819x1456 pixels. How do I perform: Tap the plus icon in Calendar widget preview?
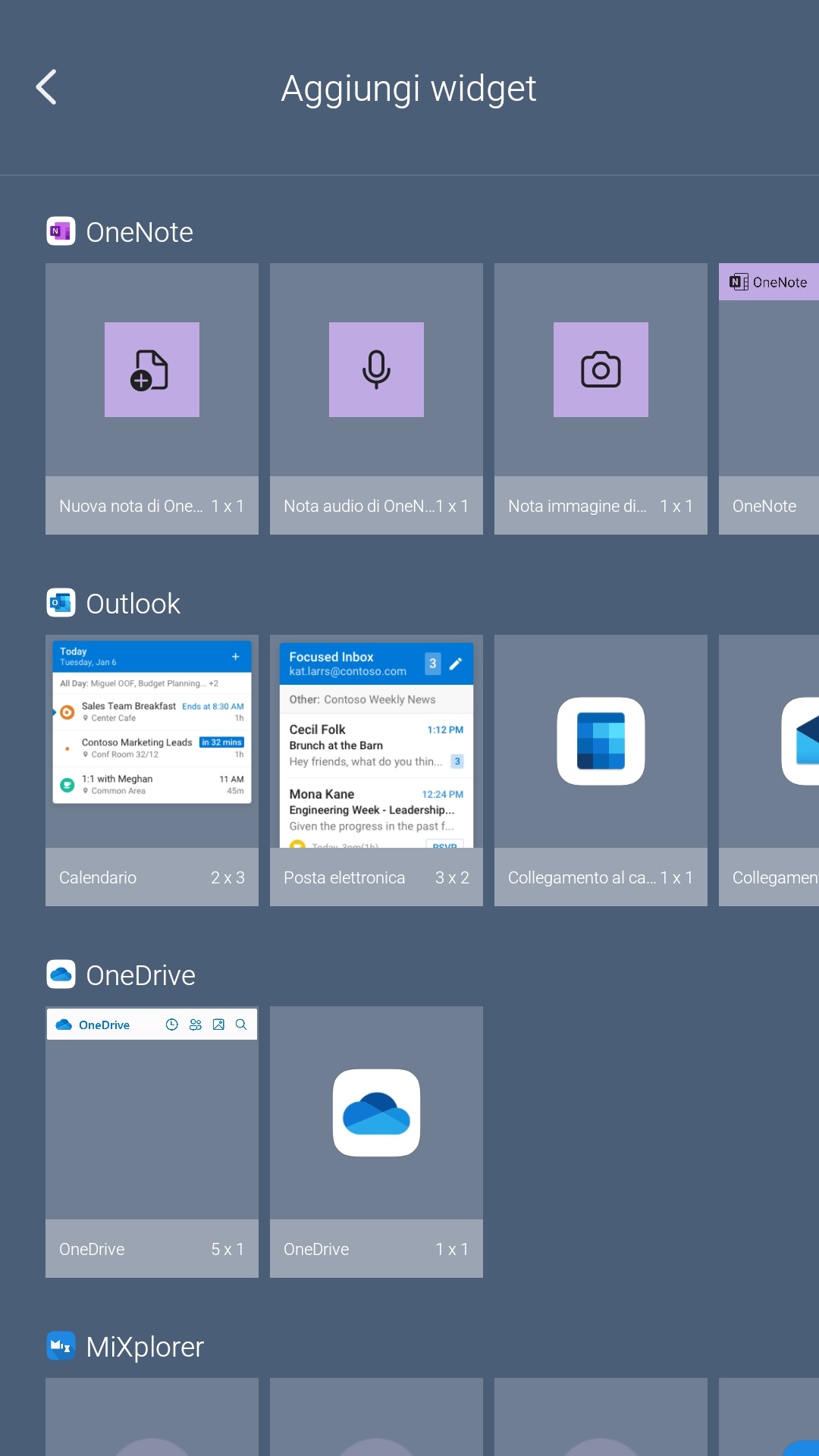tap(235, 657)
